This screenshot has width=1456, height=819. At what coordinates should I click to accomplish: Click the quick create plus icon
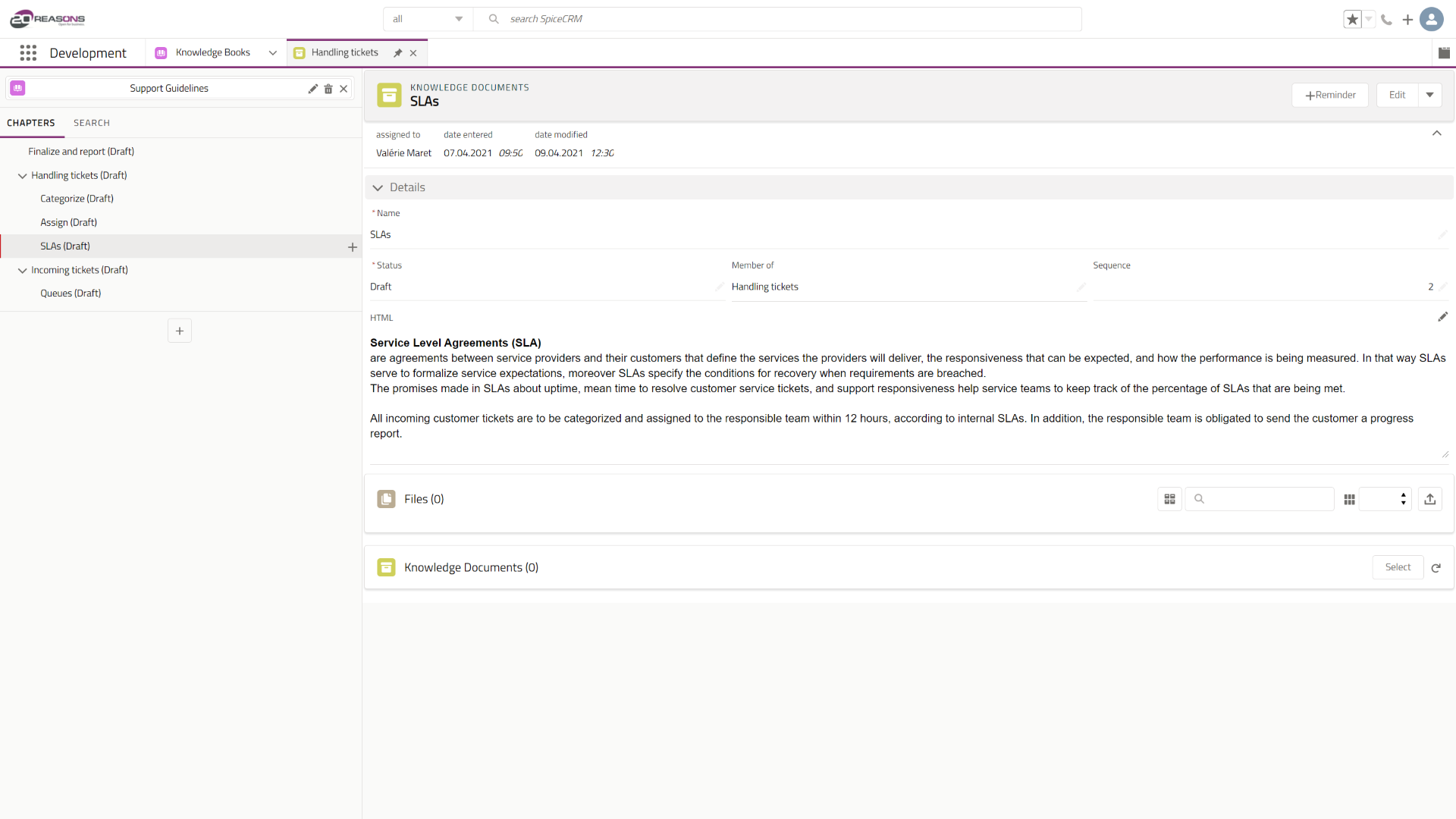click(x=1407, y=20)
